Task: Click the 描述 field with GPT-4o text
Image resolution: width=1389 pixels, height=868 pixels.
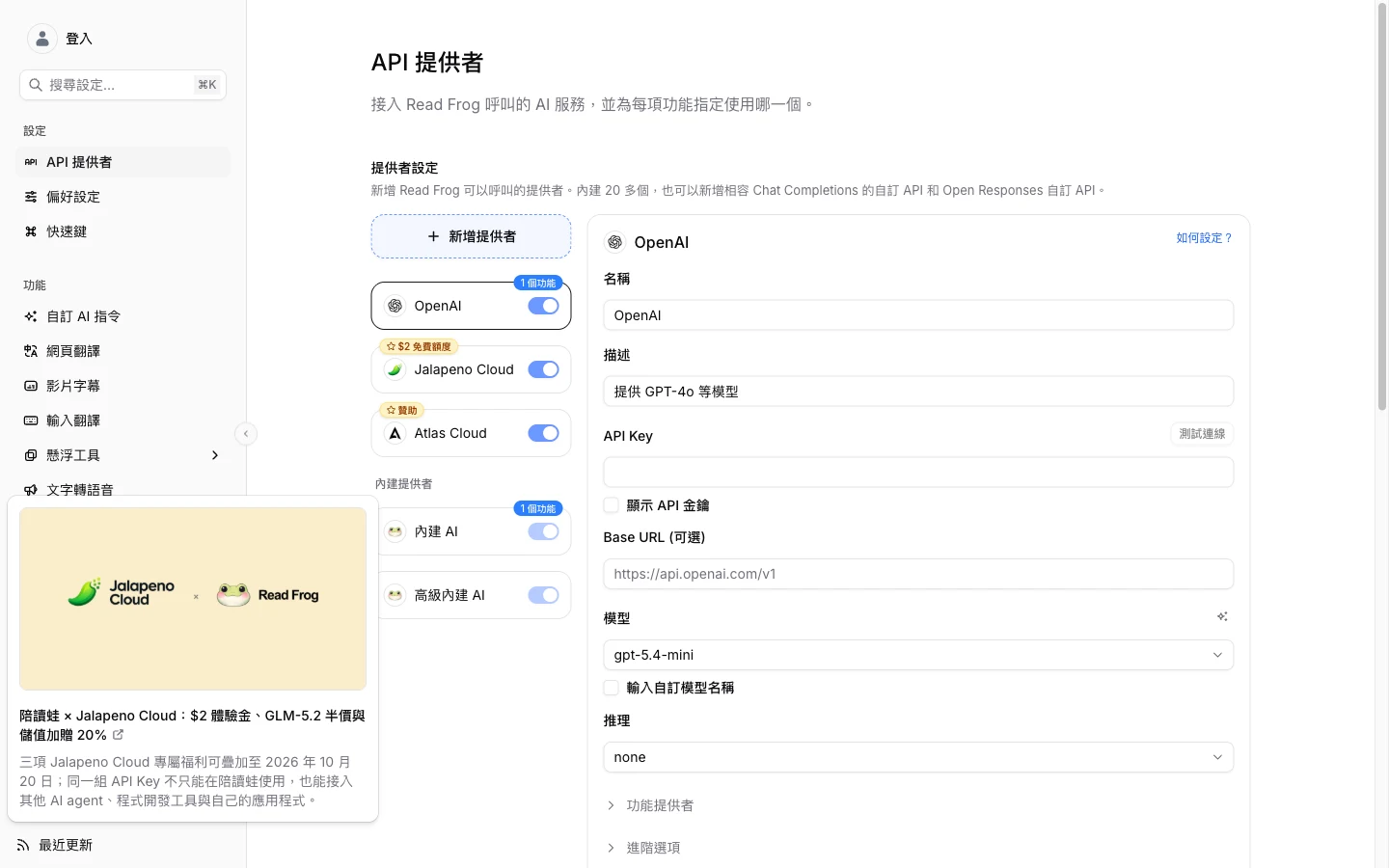Action: click(x=918, y=392)
